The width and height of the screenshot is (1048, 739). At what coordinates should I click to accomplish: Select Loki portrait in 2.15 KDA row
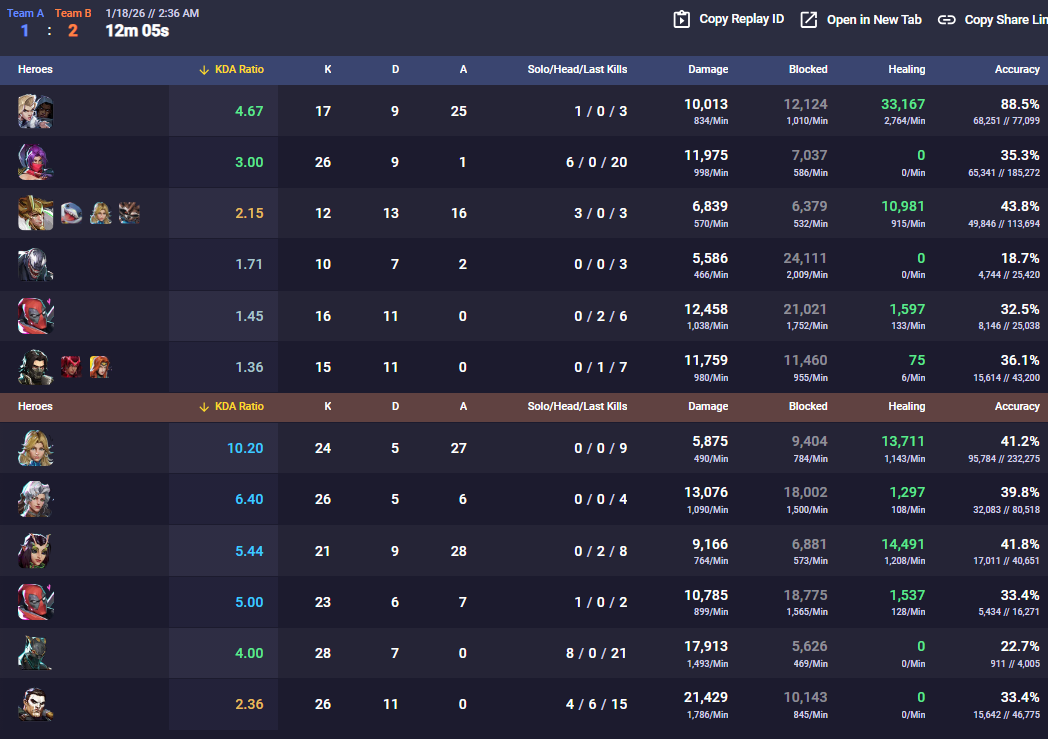tap(35, 213)
